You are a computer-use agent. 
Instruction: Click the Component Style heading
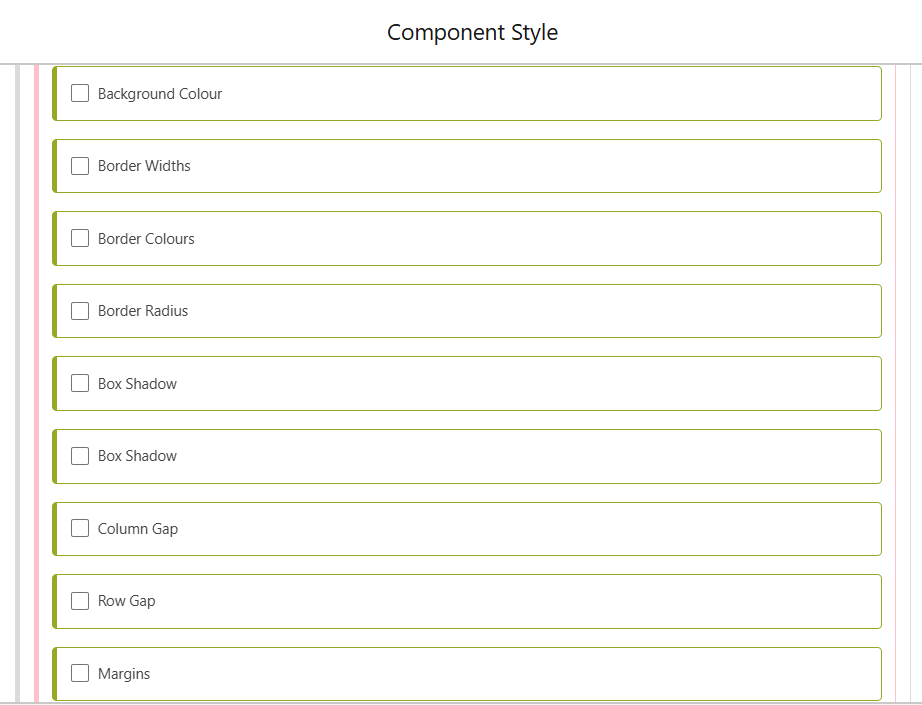pyautogui.click(x=472, y=32)
